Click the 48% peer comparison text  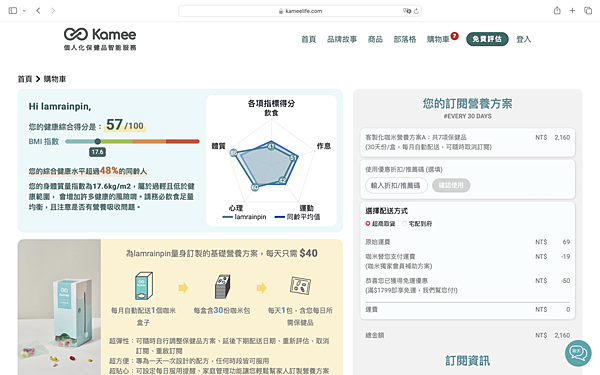[109, 170]
